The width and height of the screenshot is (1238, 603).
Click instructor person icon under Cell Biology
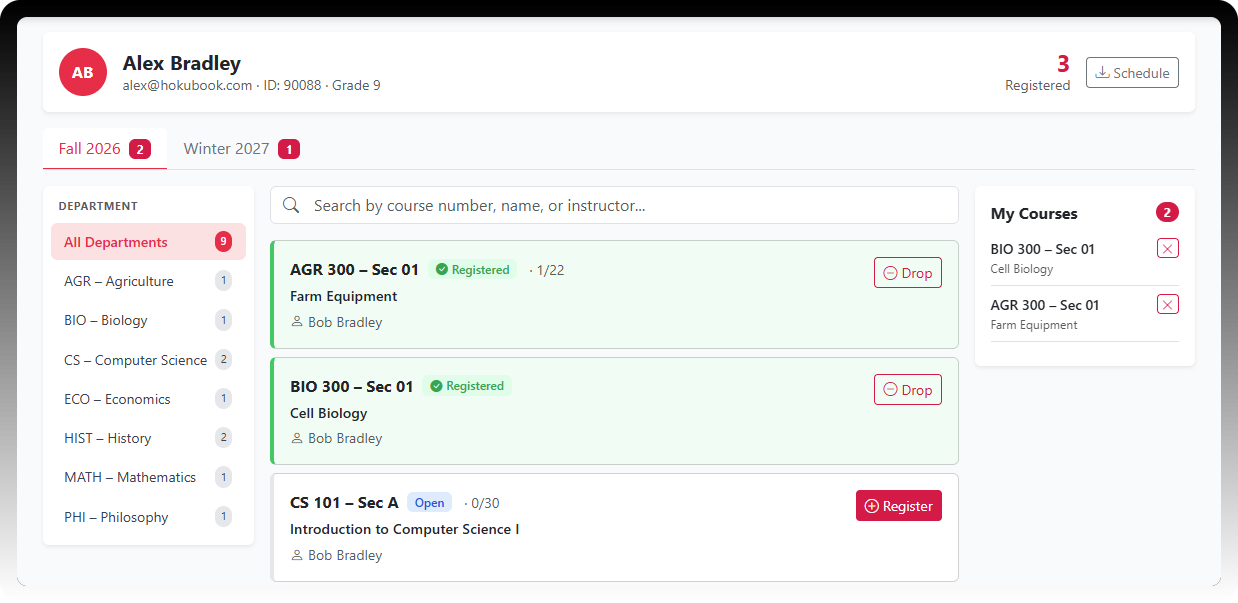click(x=297, y=438)
